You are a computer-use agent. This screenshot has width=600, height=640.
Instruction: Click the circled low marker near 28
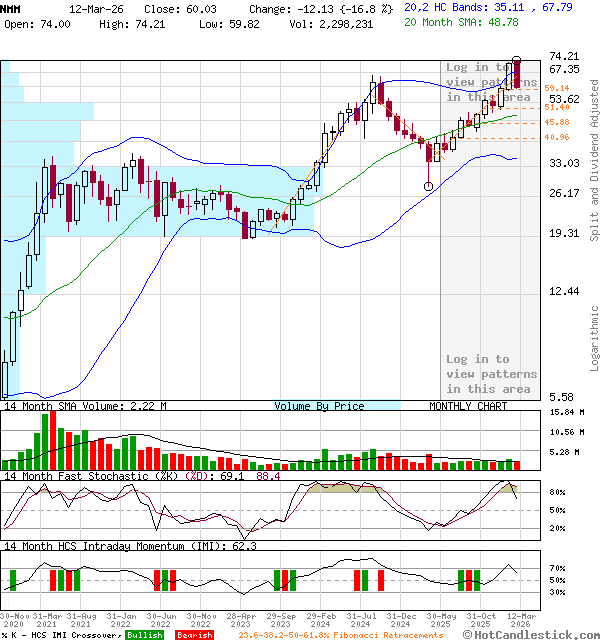[x=428, y=186]
